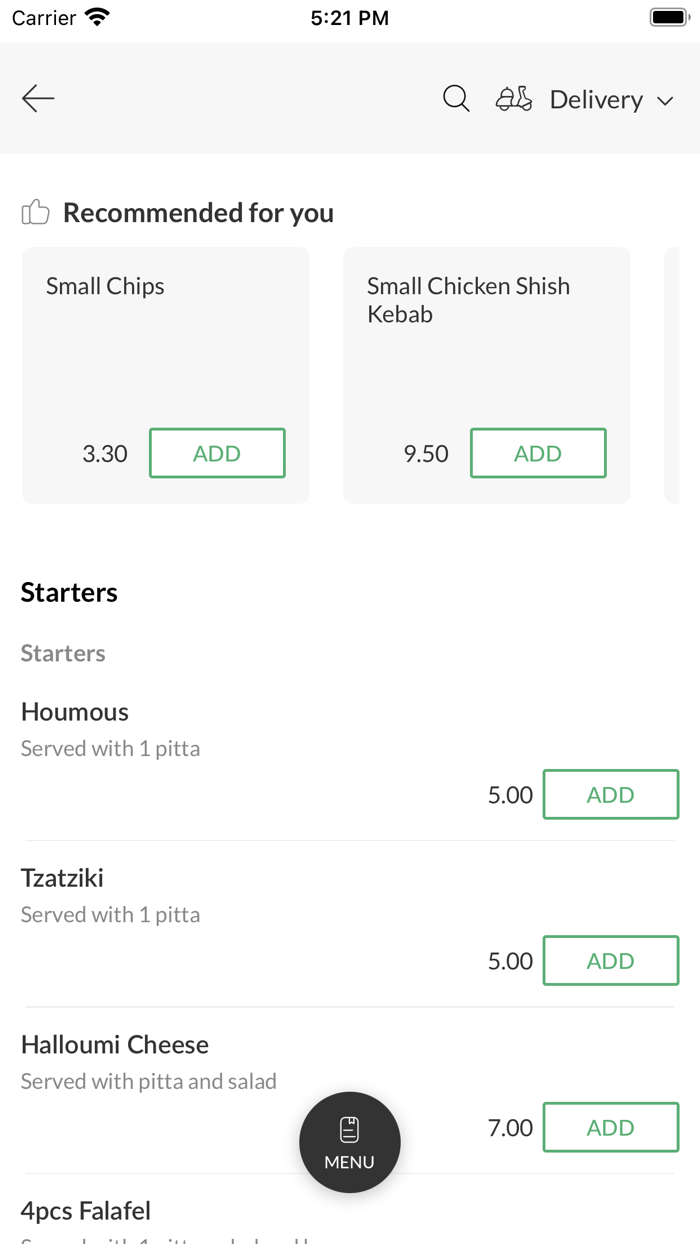Screen dimensions: 700x1244
Task: Add Halloumi Cheese to the basket
Action: click(x=610, y=1127)
